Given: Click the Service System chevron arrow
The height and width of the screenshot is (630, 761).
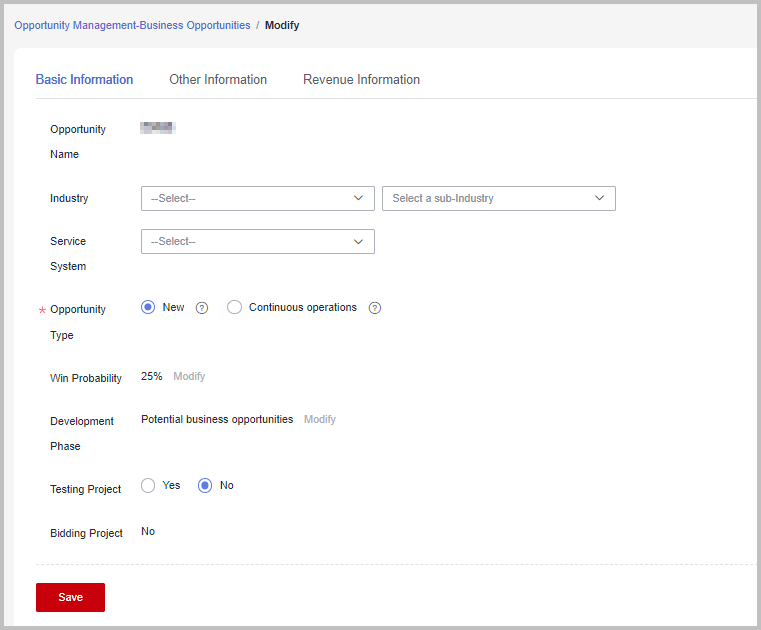Looking at the screenshot, I should (359, 241).
